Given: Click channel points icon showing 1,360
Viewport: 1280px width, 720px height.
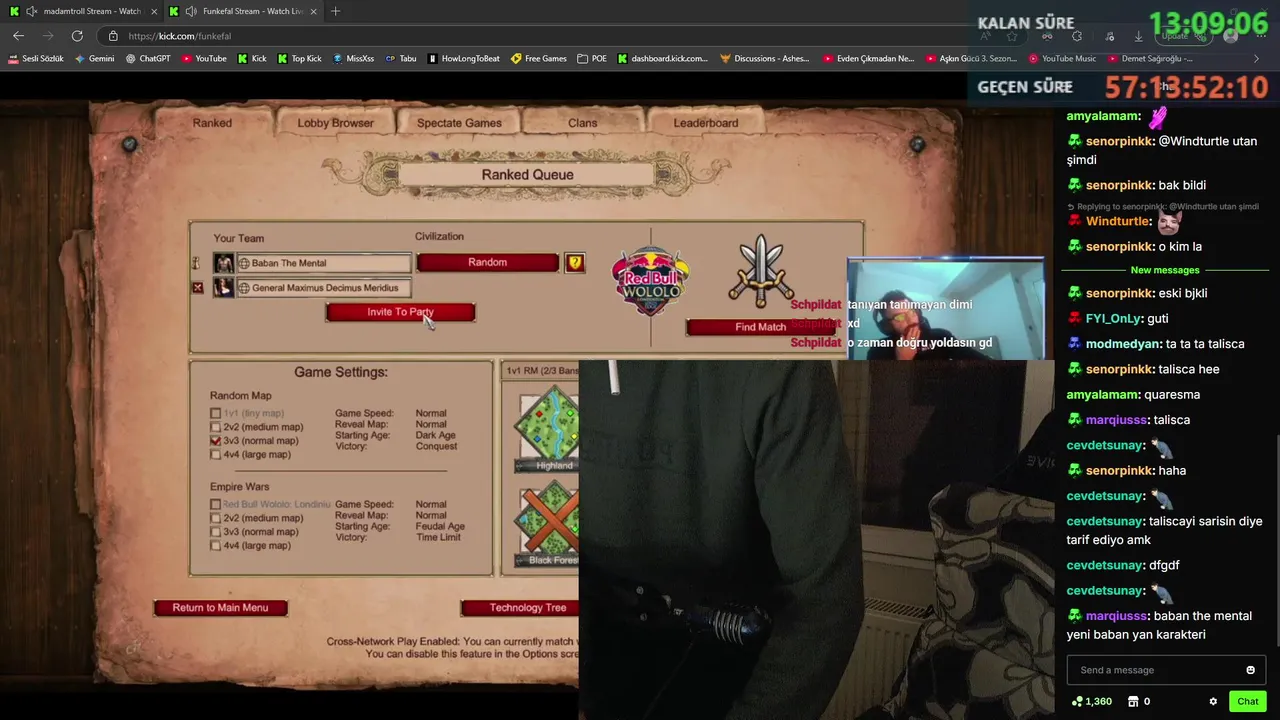Looking at the screenshot, I should pos(1077,701).
